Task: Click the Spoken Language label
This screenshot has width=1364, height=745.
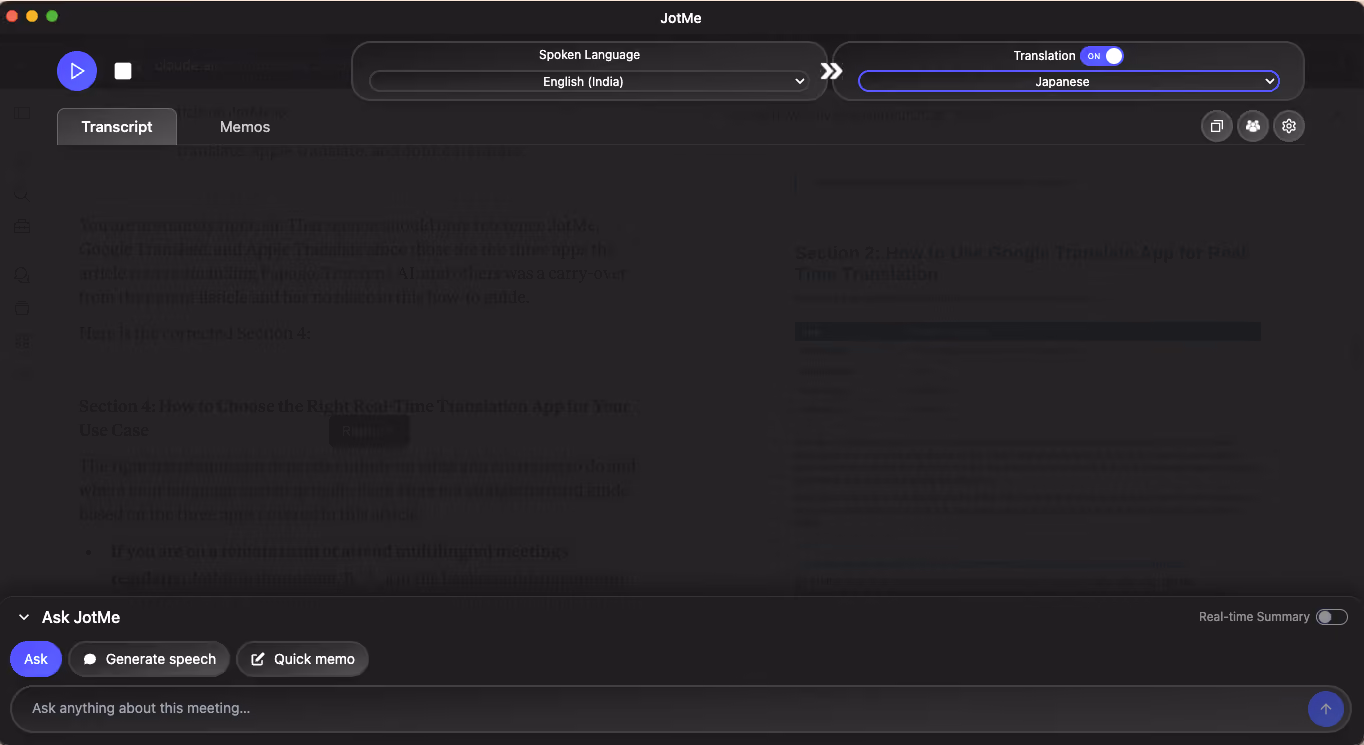Action: 589,55
